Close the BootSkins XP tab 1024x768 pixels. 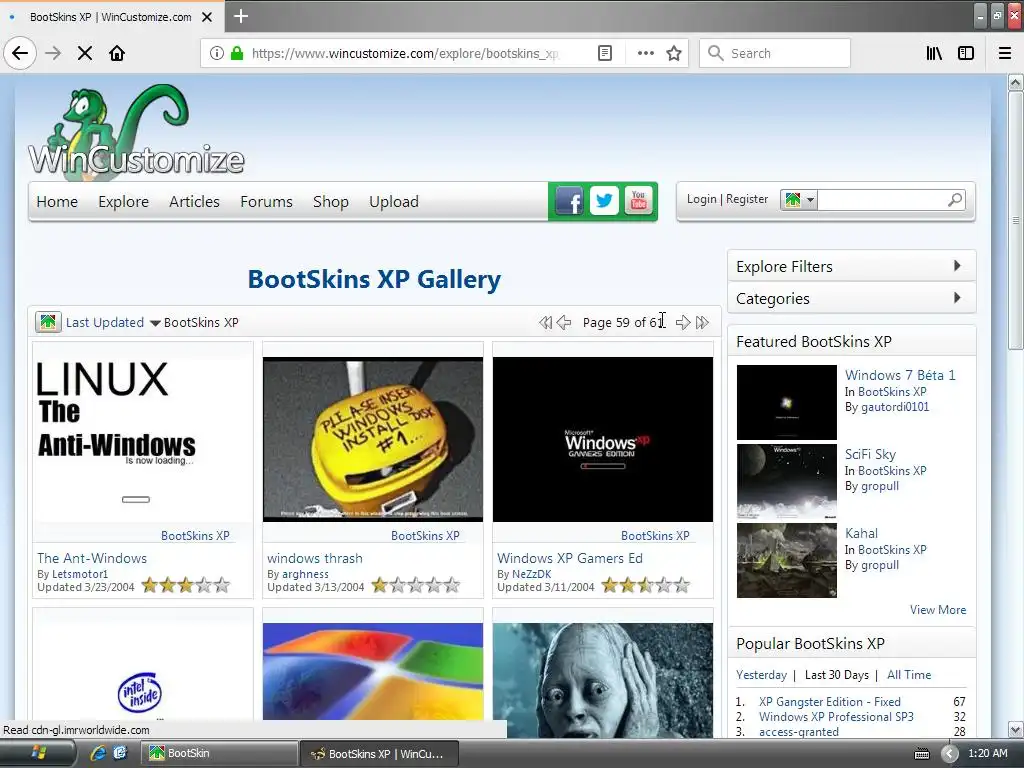[x=207, y=17]
